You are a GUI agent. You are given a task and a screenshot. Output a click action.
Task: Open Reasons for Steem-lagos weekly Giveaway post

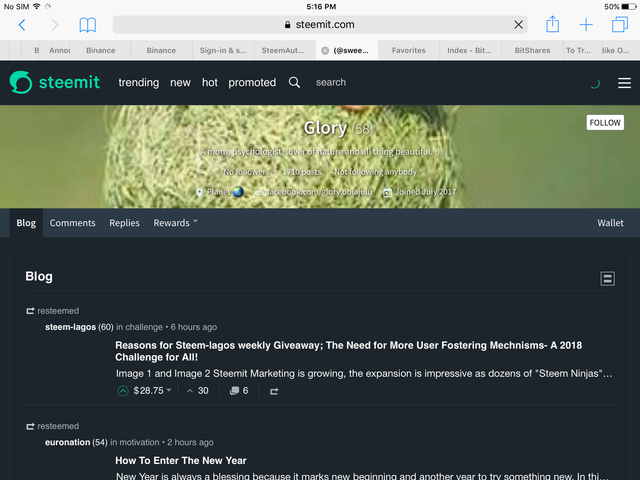(348, 351)
